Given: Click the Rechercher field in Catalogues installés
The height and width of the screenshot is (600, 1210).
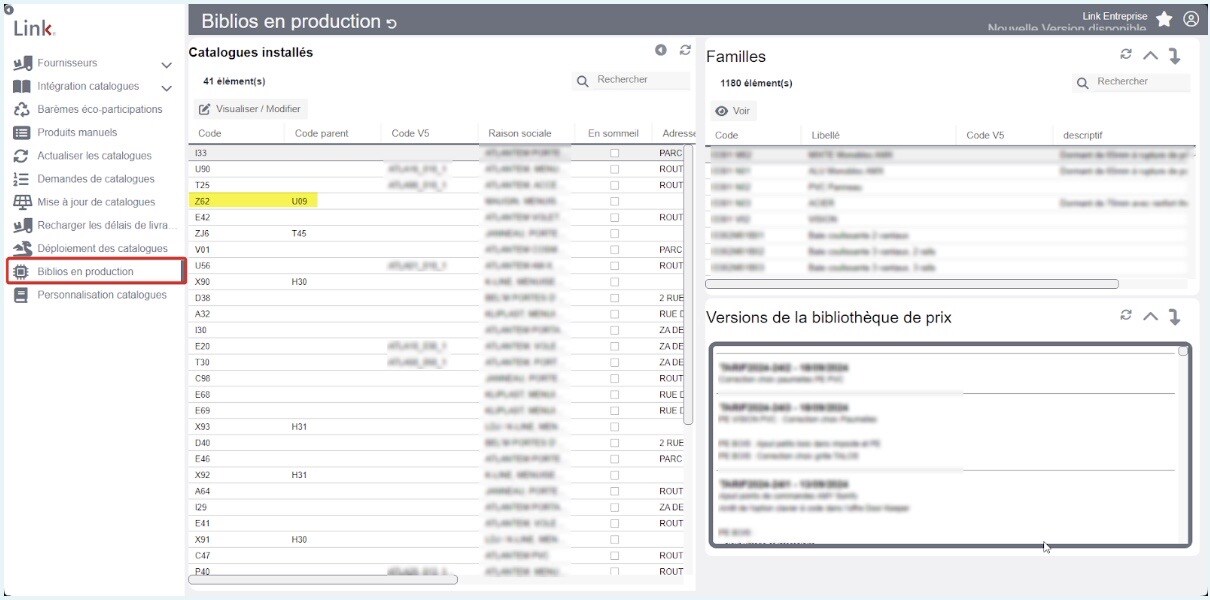Looking at the screenshot, I should pyautogui.click(x=631, y=80).
